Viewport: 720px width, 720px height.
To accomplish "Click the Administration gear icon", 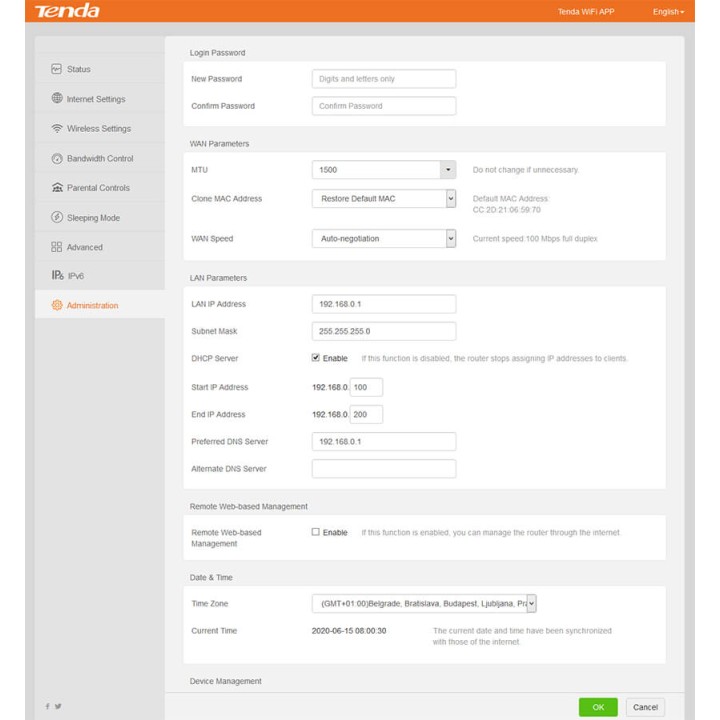I will [57, 305].
